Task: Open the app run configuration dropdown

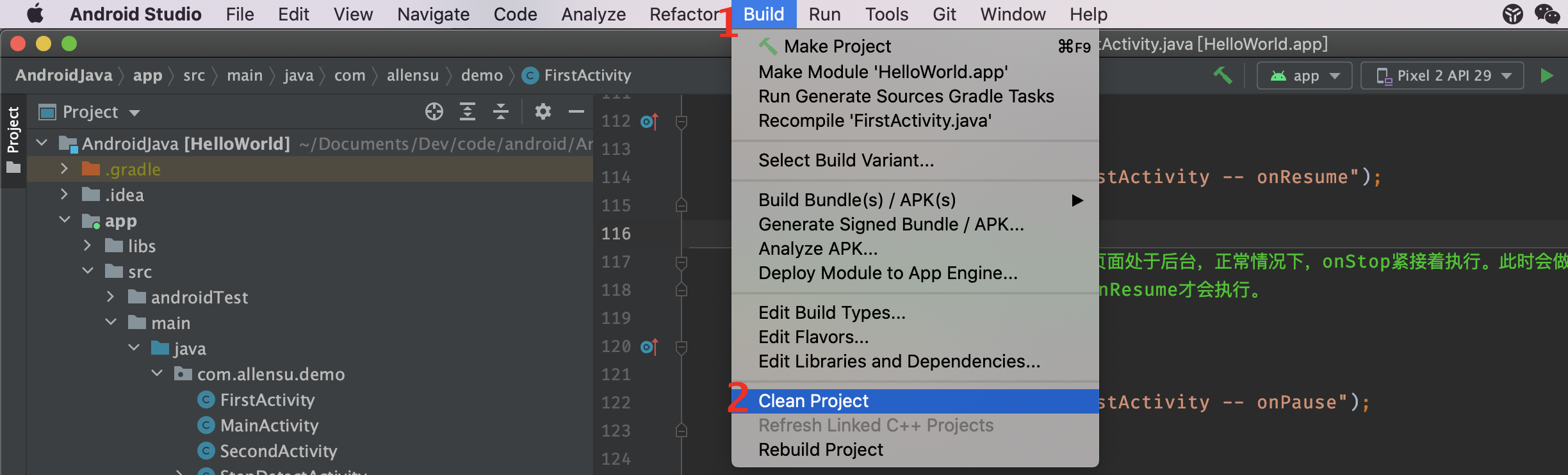Action: (1305, 76)
